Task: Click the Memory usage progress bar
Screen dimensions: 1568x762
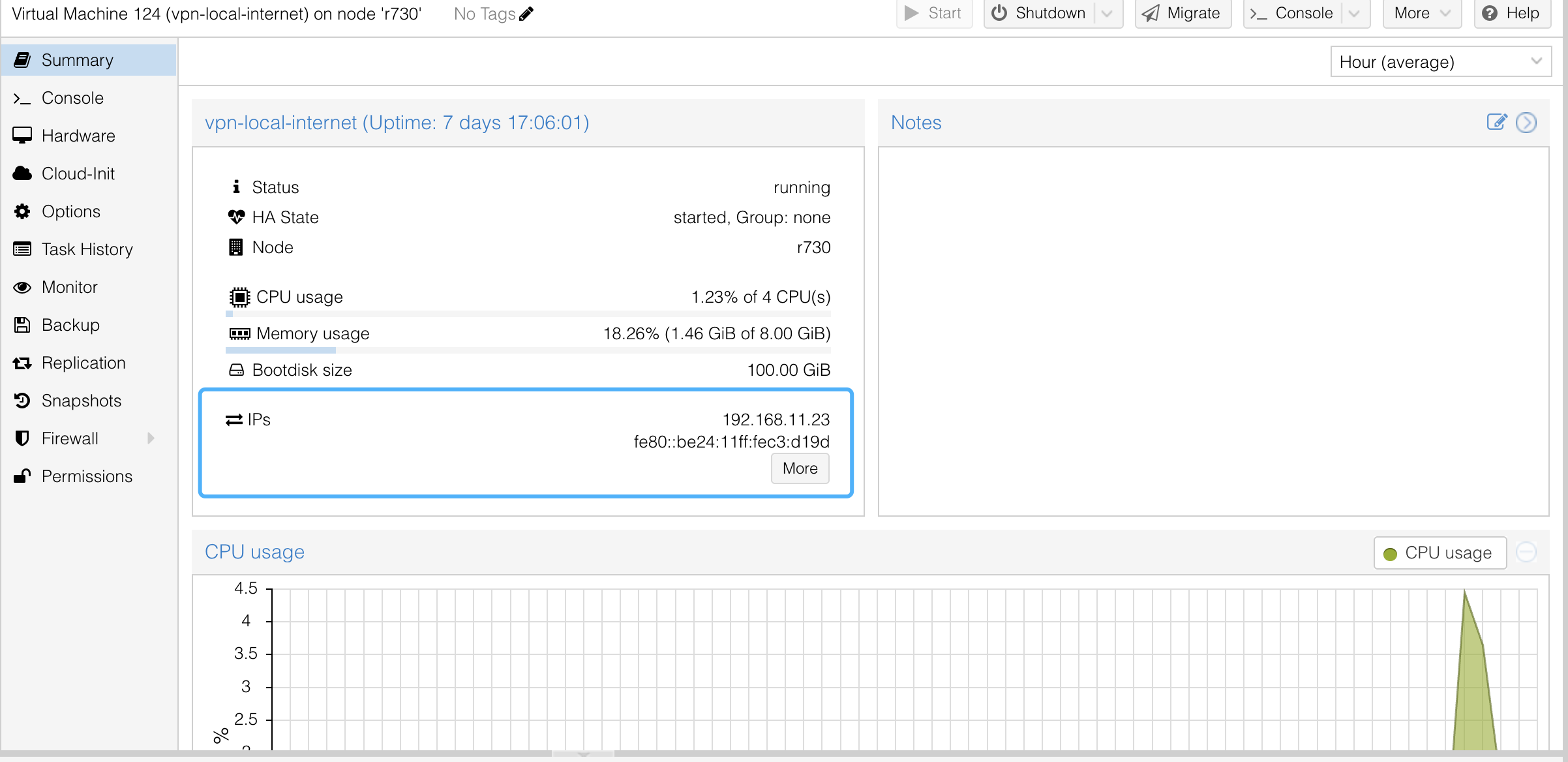Action: coord(528,350)
